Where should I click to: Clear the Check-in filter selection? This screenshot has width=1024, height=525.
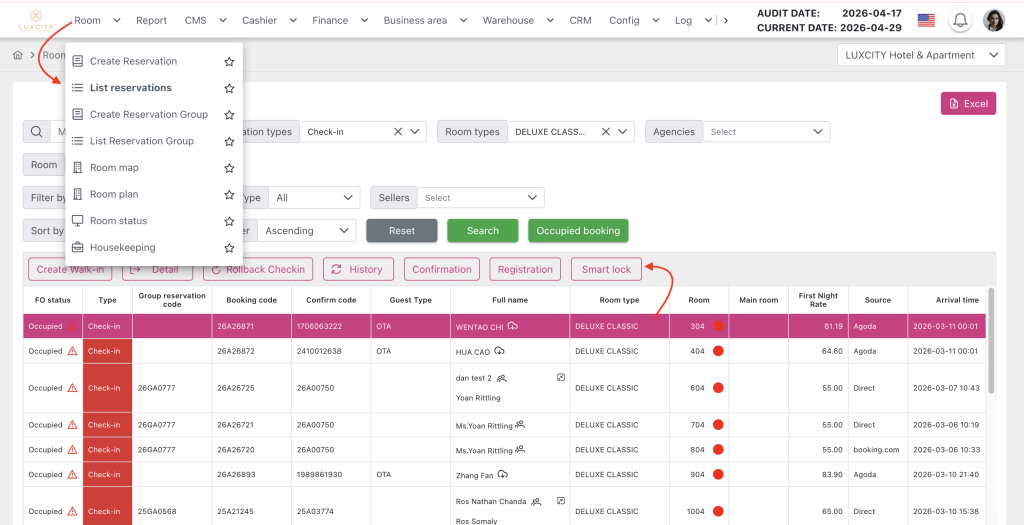pos(397,132)
